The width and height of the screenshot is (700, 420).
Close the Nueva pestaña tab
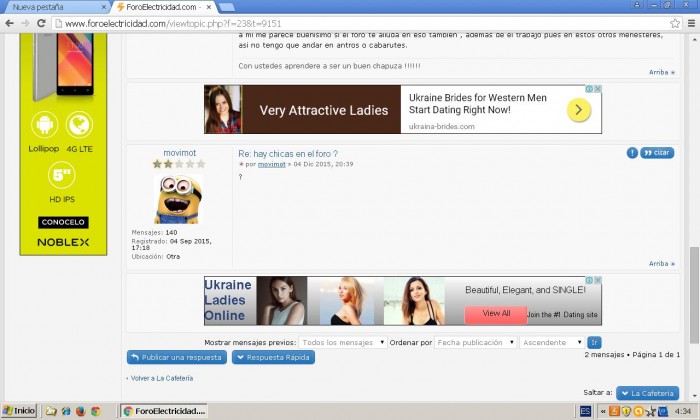pyautogui.click(x=104, y=7)
